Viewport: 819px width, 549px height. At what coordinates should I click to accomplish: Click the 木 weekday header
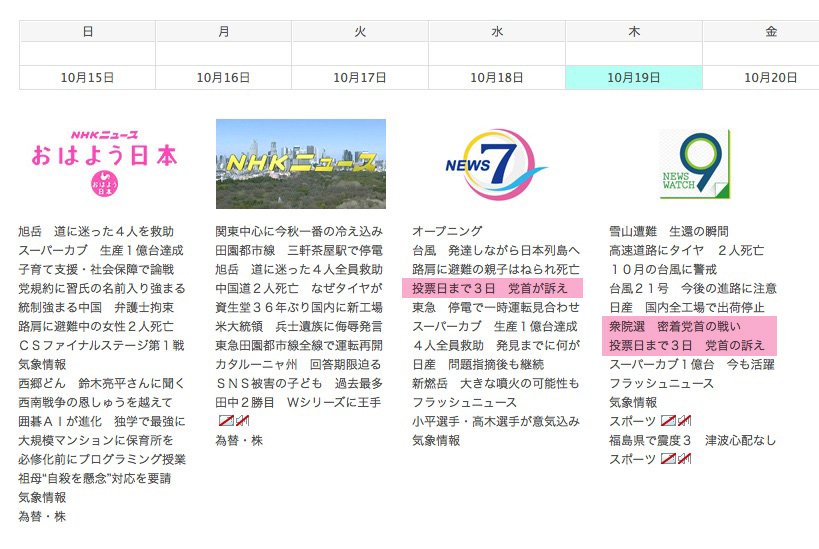[634, 31]
